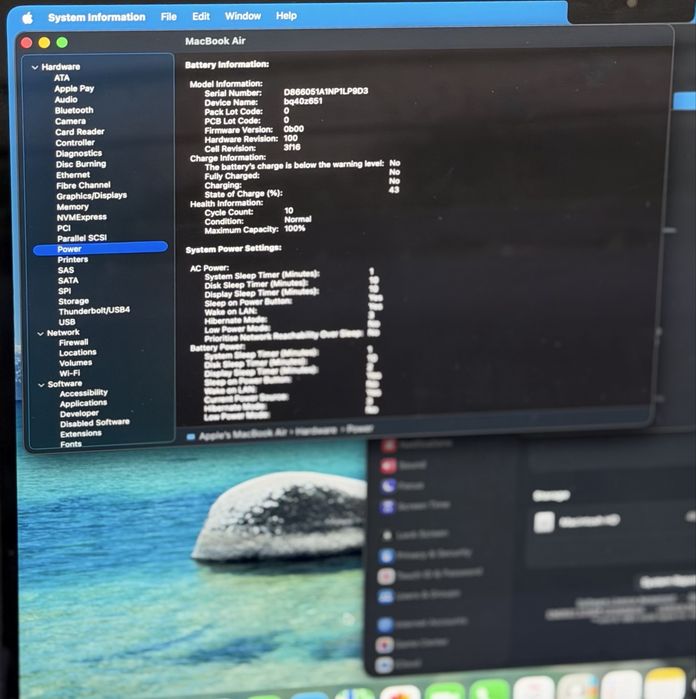This screenshot has height=699, width=696.
Task: Select Disabled Software in the sidebar
Action: (95, 423)
